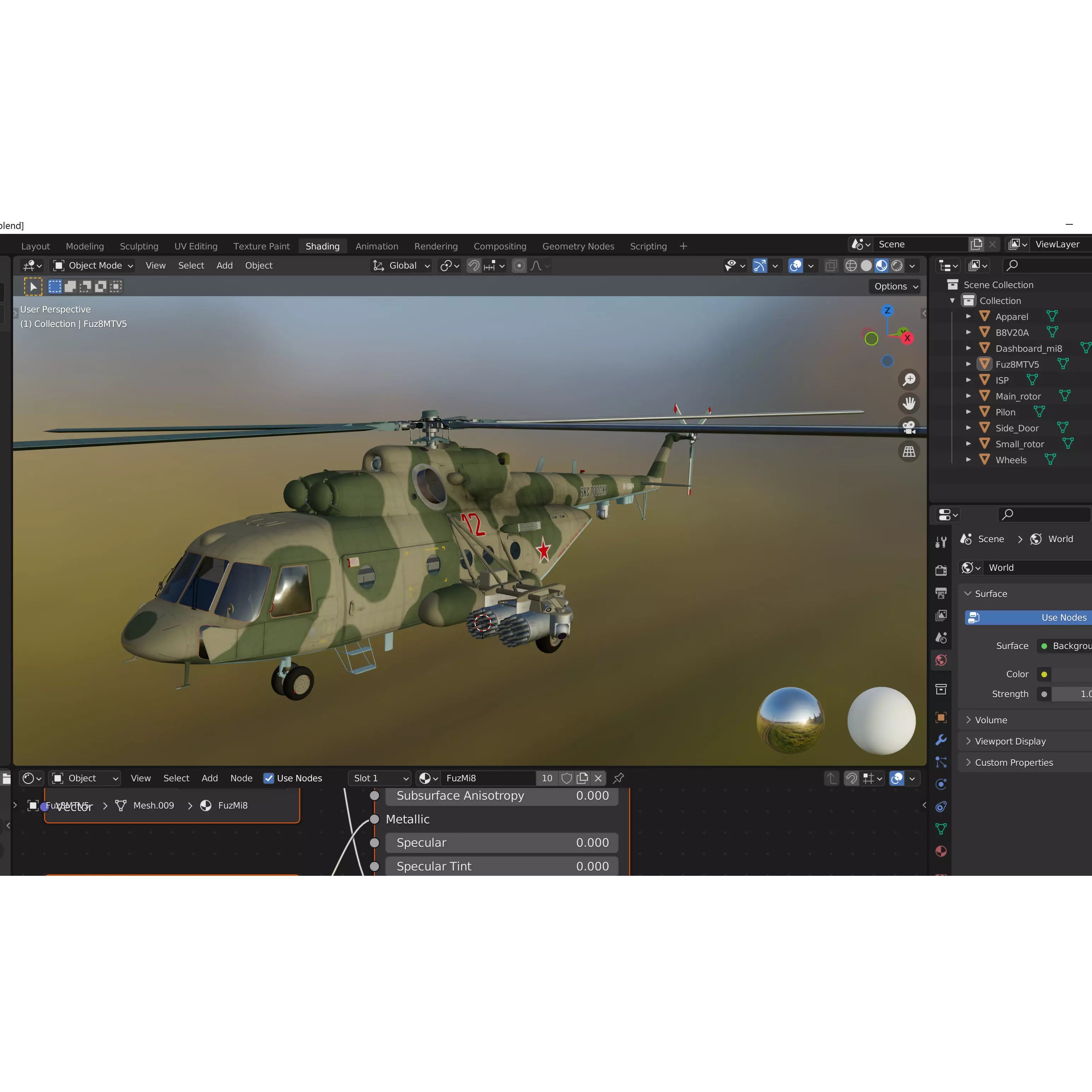Enable proportional editing in the viewport header

pyautogui.click(x=519, y=266)
